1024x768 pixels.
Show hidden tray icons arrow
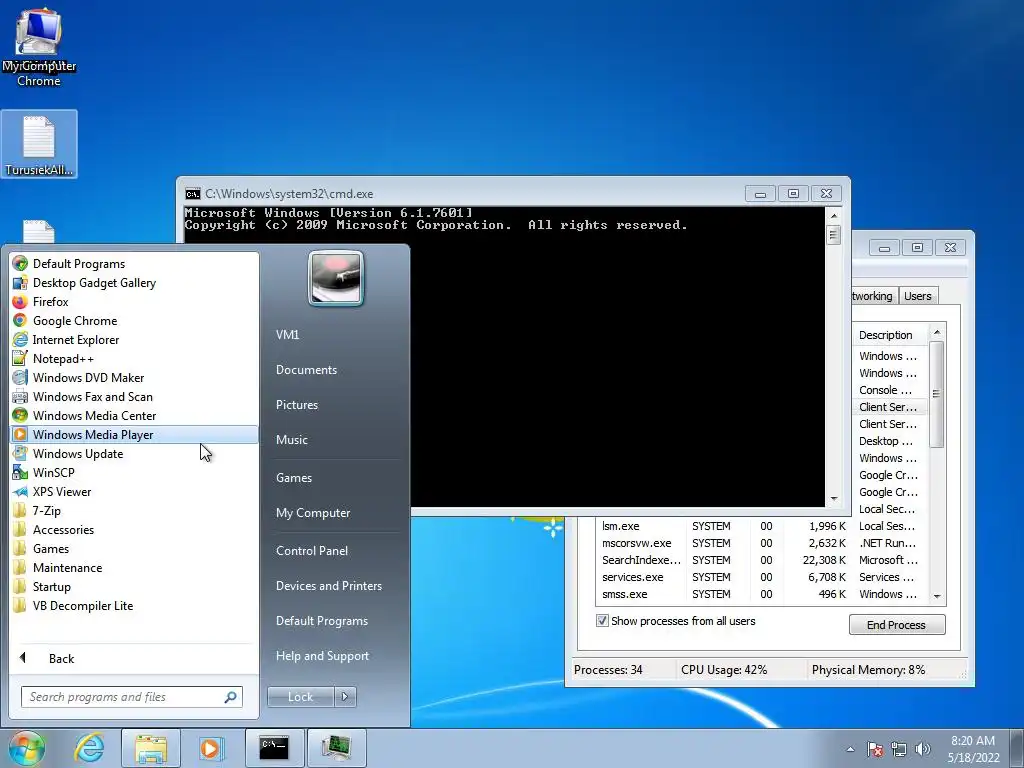click(850, 749)
